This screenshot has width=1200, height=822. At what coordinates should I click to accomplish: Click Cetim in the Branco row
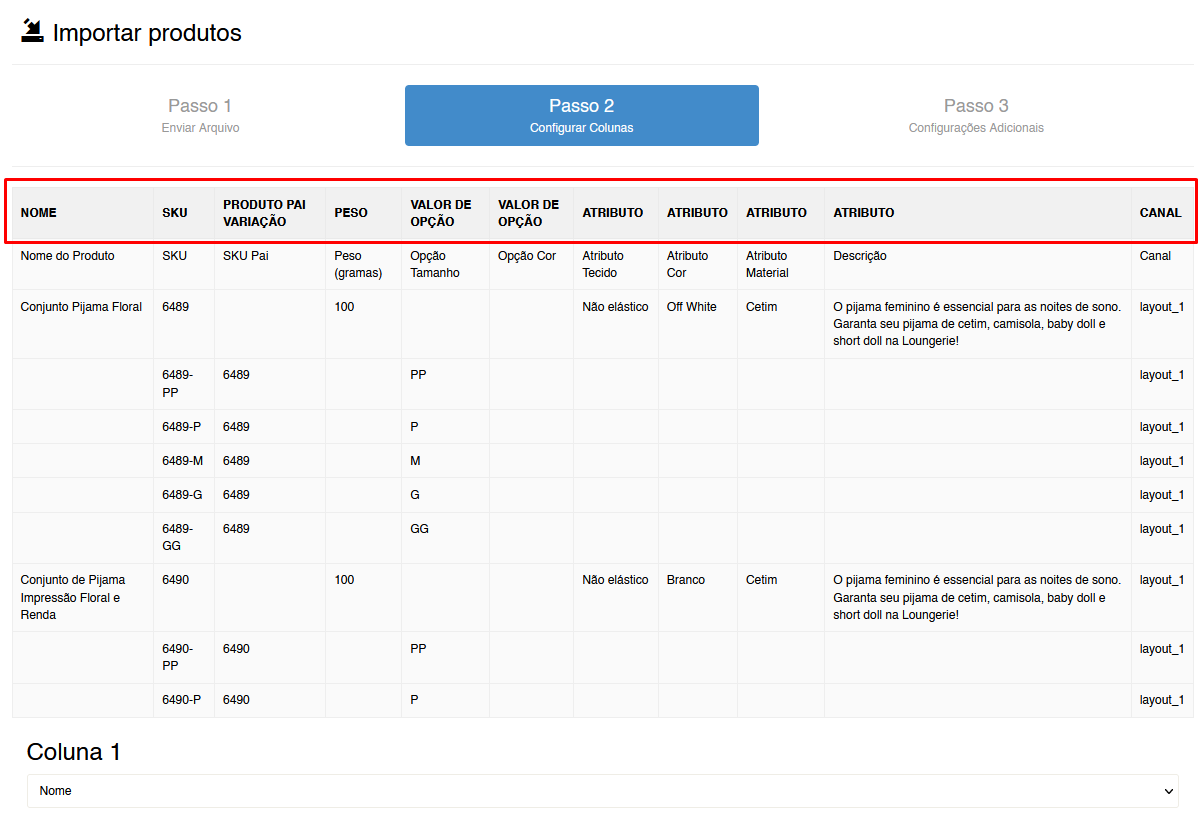(761, 580)
